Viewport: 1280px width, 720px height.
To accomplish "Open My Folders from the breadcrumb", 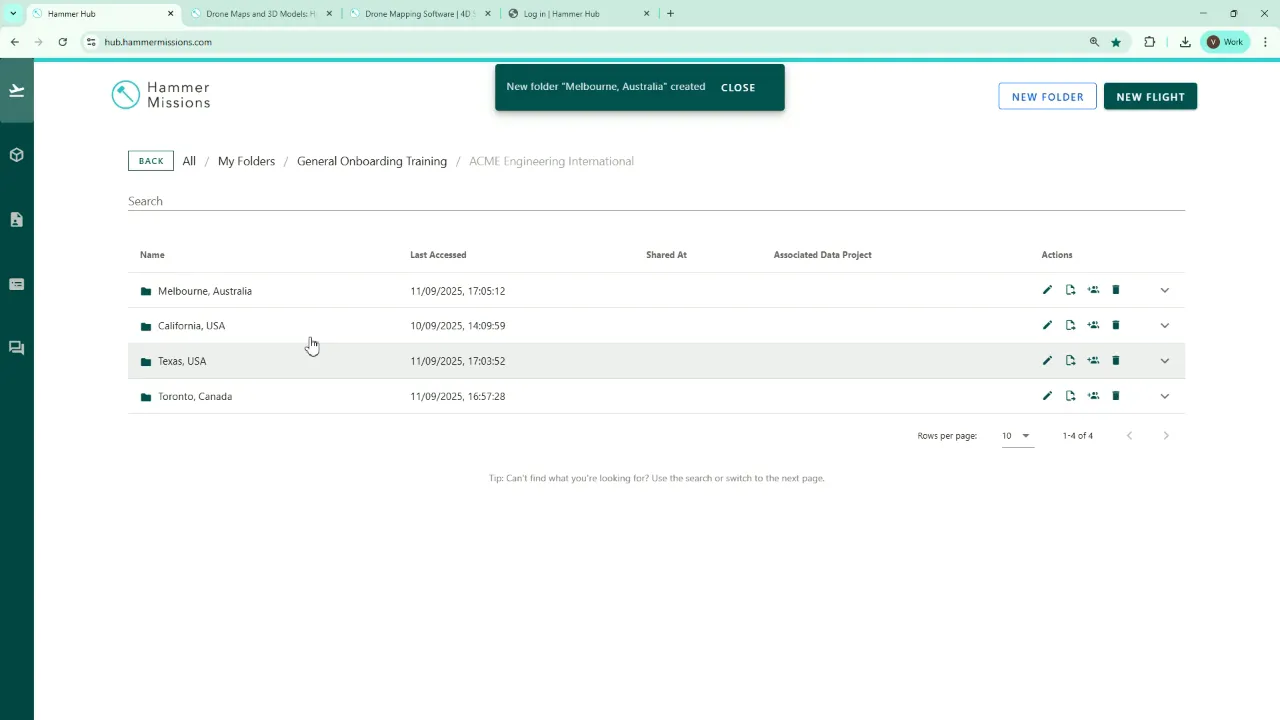I will click(246, 161).
